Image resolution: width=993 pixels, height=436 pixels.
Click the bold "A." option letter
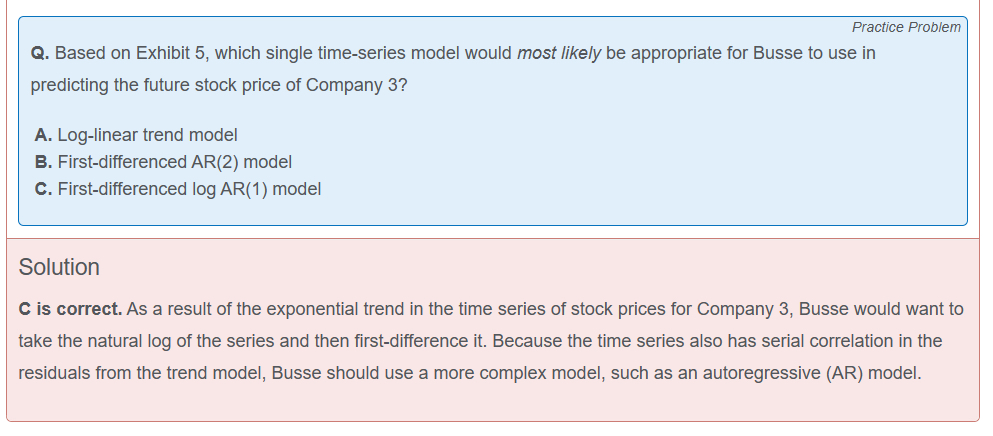tap(42, 134)
